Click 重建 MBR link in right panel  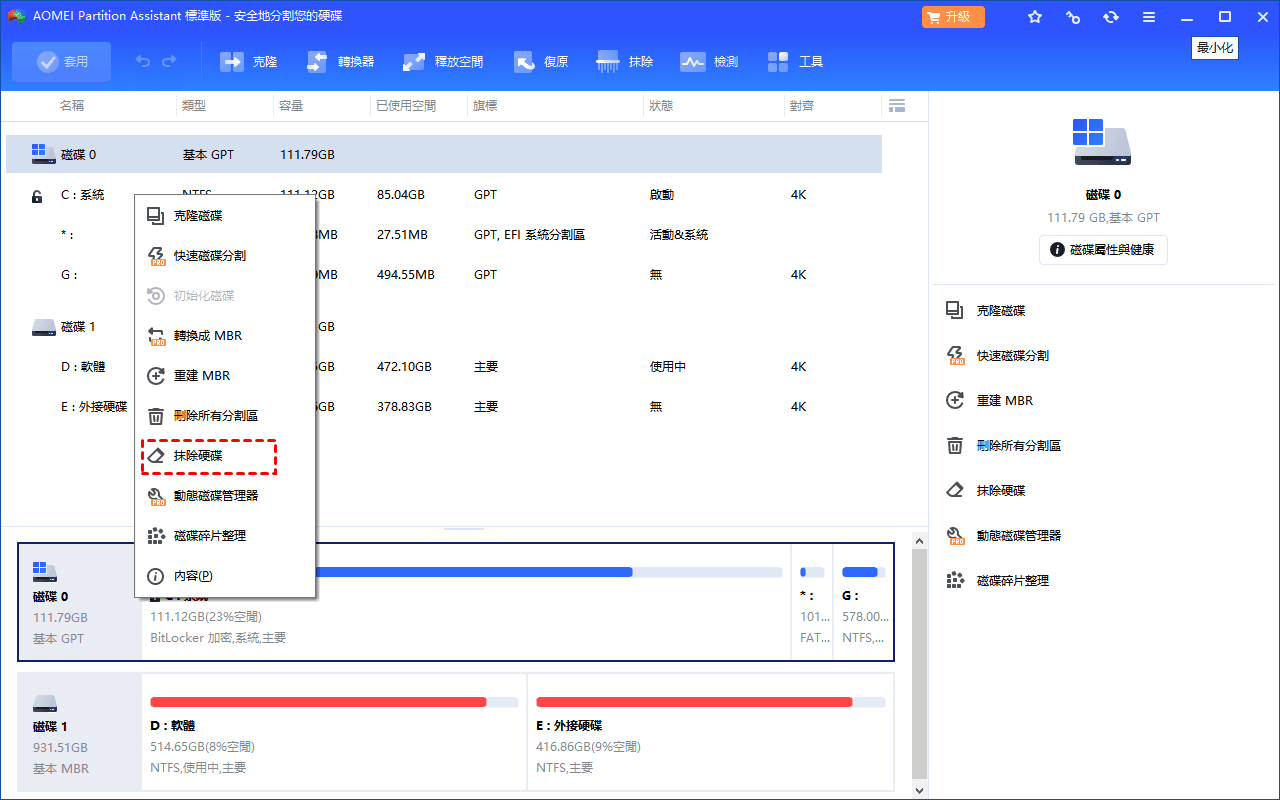1005,401
